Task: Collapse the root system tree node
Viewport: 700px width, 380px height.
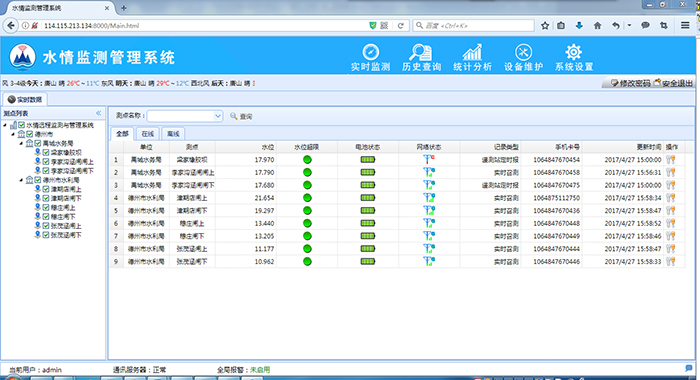Action: pyautogui.click(x=5, y=125)
